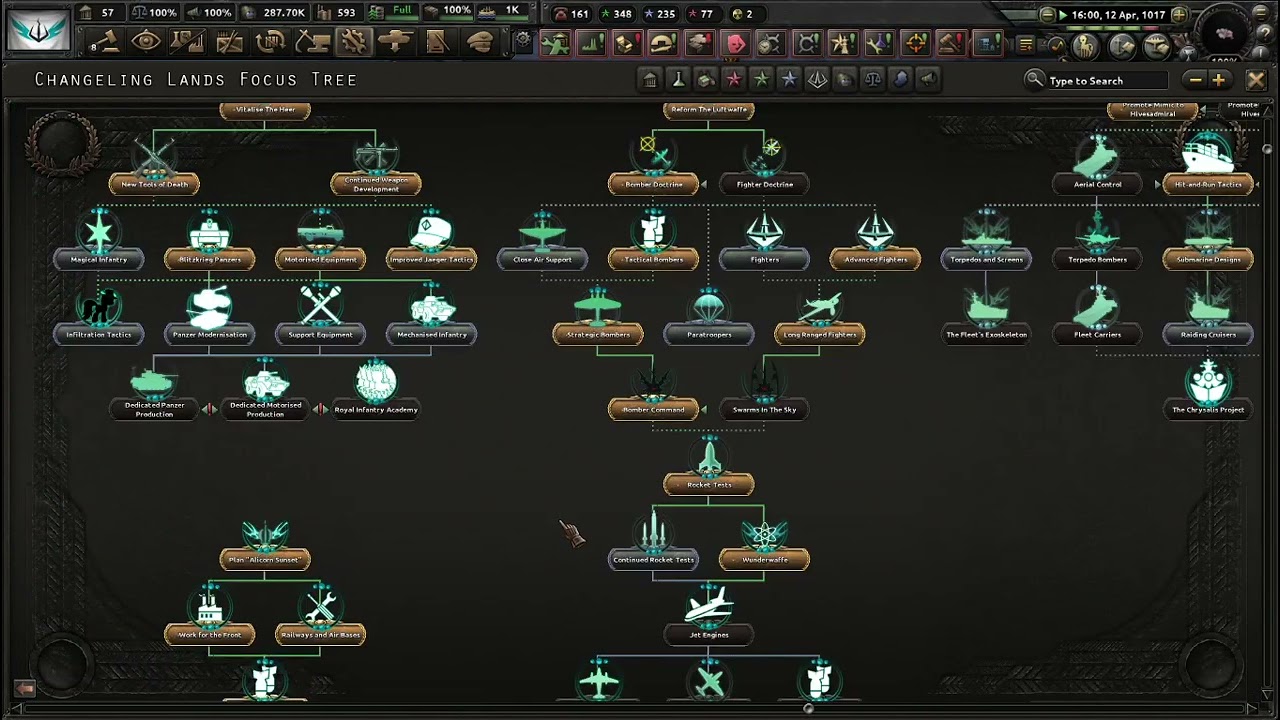Open the officer cap tab
Image resolution: width=1280 pixels, height=720 pixels.
tap(479, 41)
